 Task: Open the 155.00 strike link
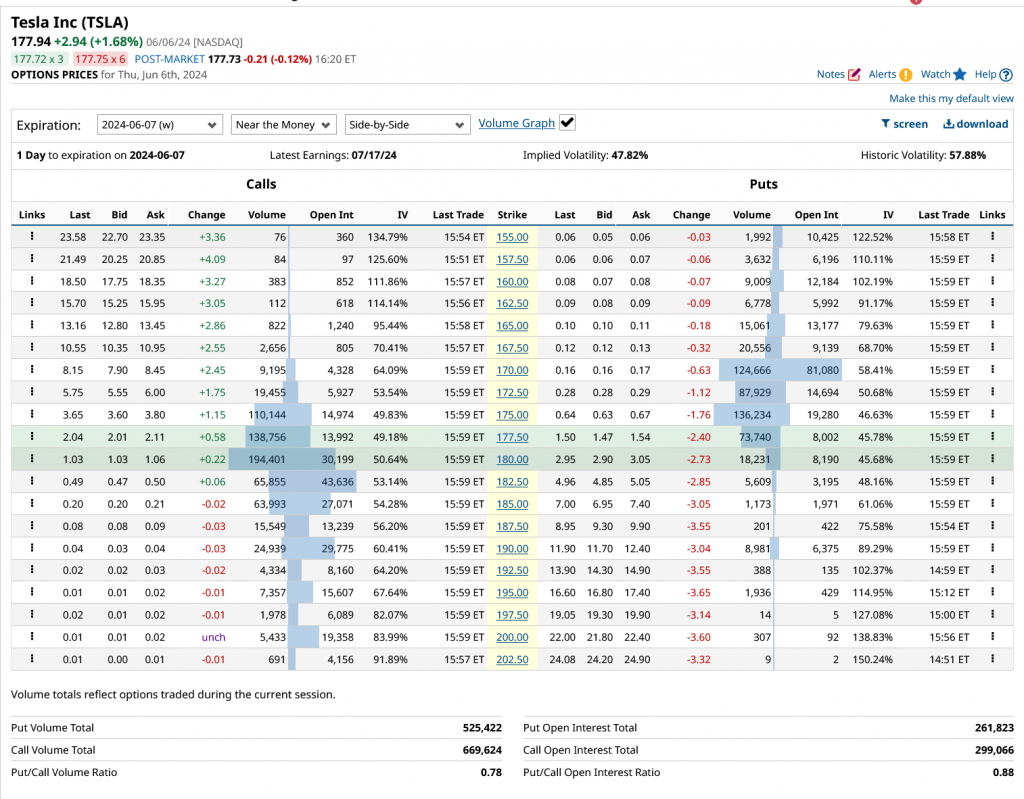point(512,237)
